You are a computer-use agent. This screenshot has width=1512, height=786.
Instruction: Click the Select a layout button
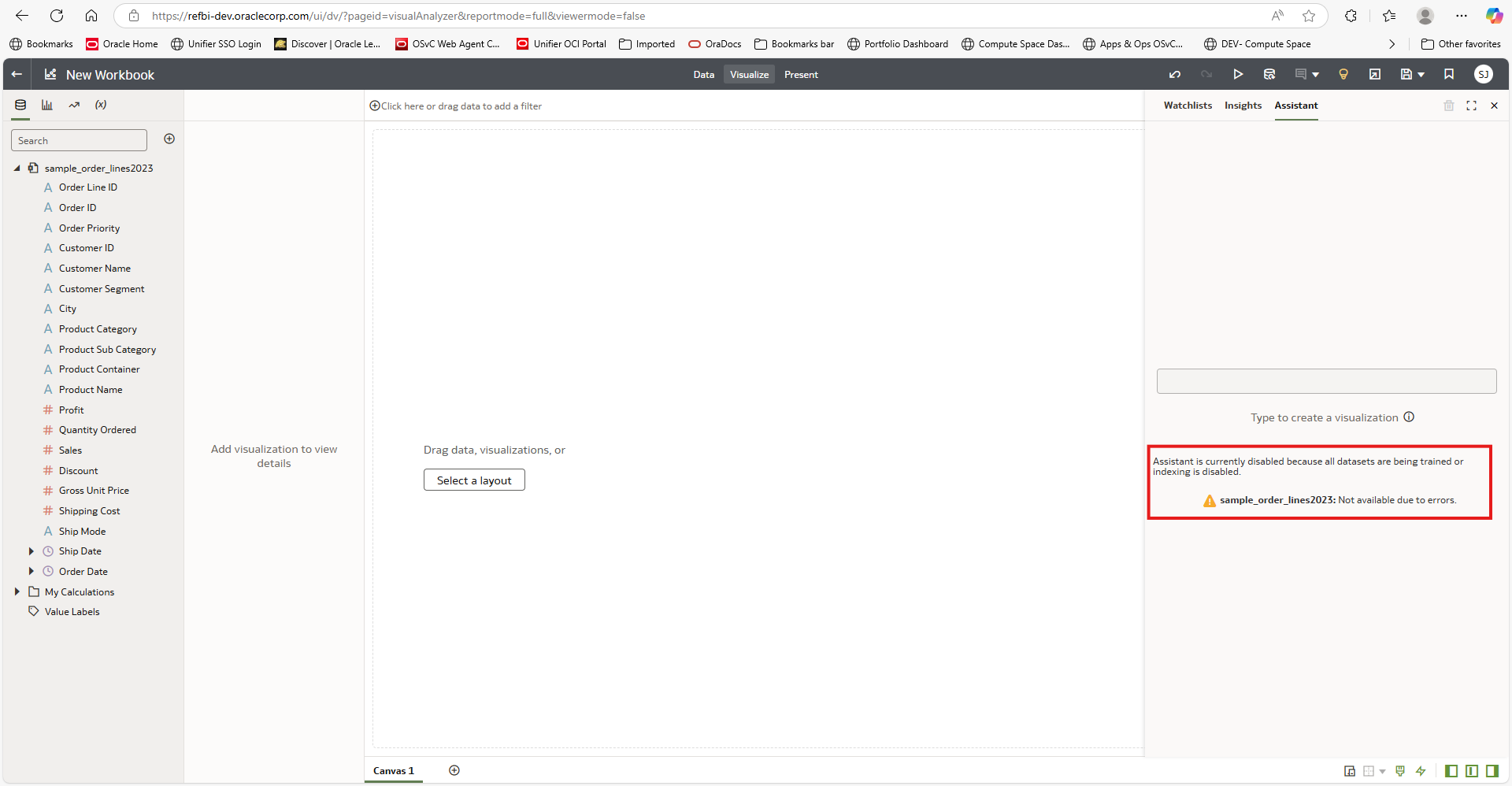pyautogui.click(x=474, y=480)
